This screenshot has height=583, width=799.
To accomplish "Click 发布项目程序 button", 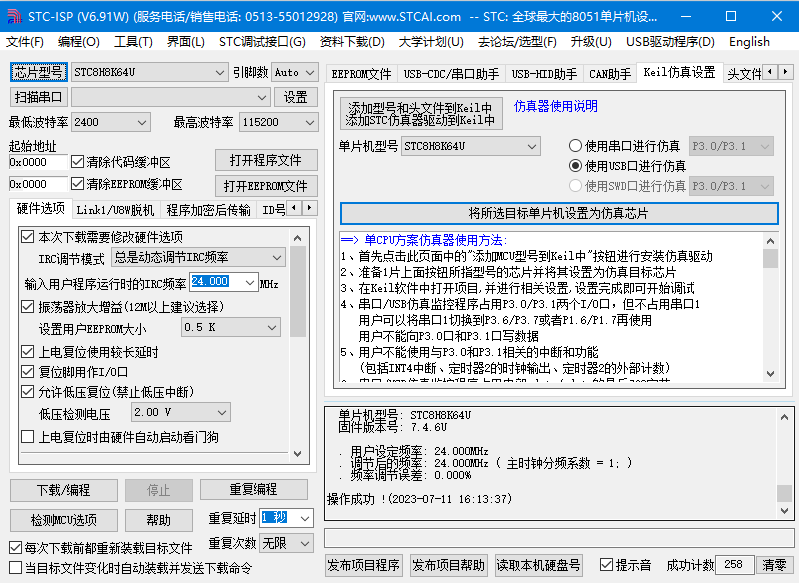I will (x=364, y=565).
